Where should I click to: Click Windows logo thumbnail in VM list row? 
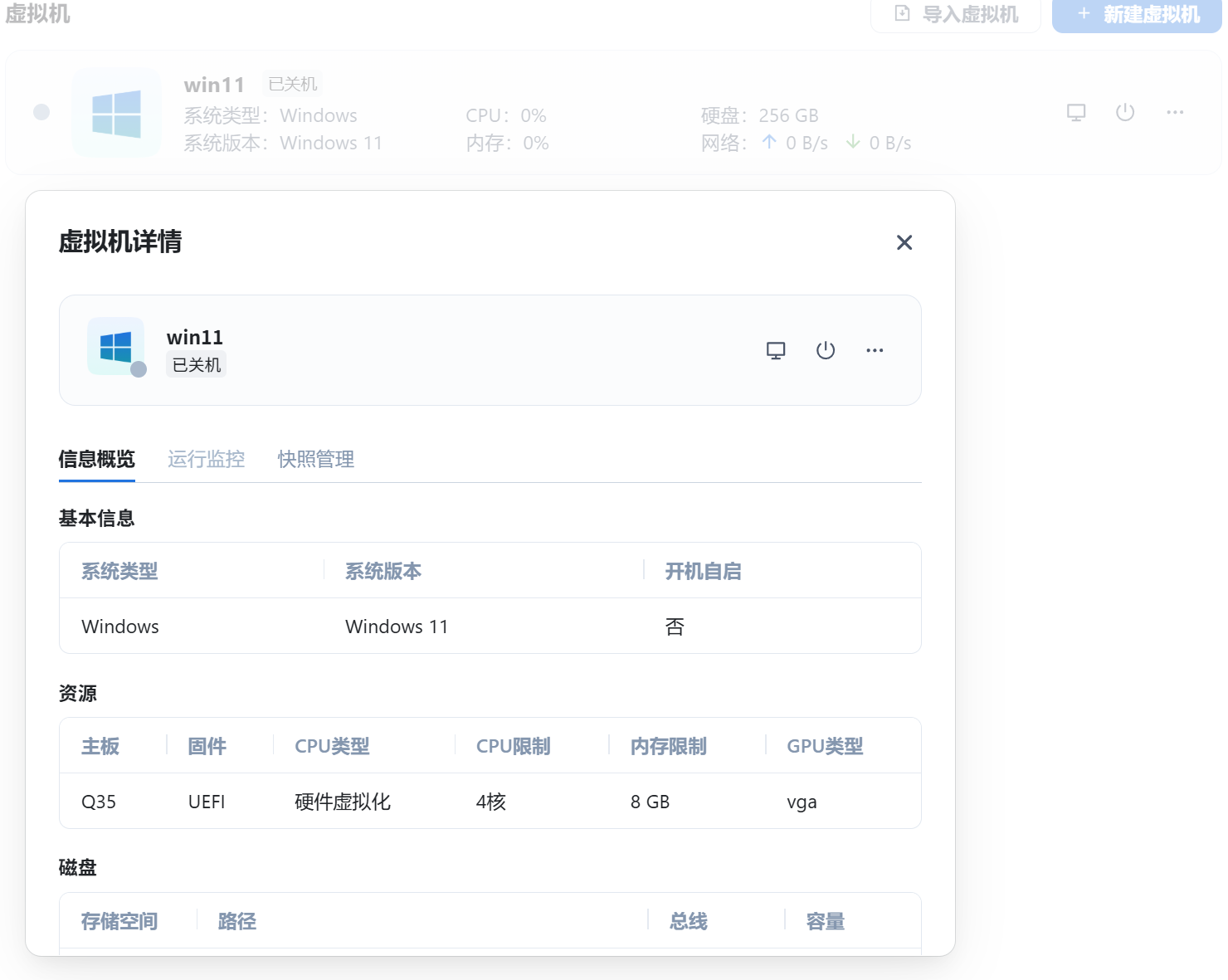click(x=116, y=113)
